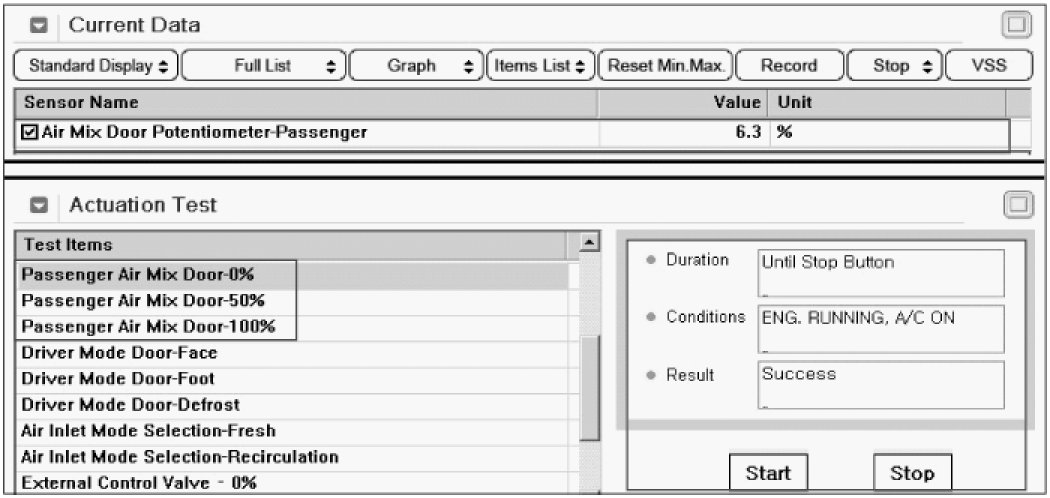Viewport: 1050px width, 498px height.
Task: Collapse the Actuation Test panel arrow icon
Action: (x=40, y=206)
